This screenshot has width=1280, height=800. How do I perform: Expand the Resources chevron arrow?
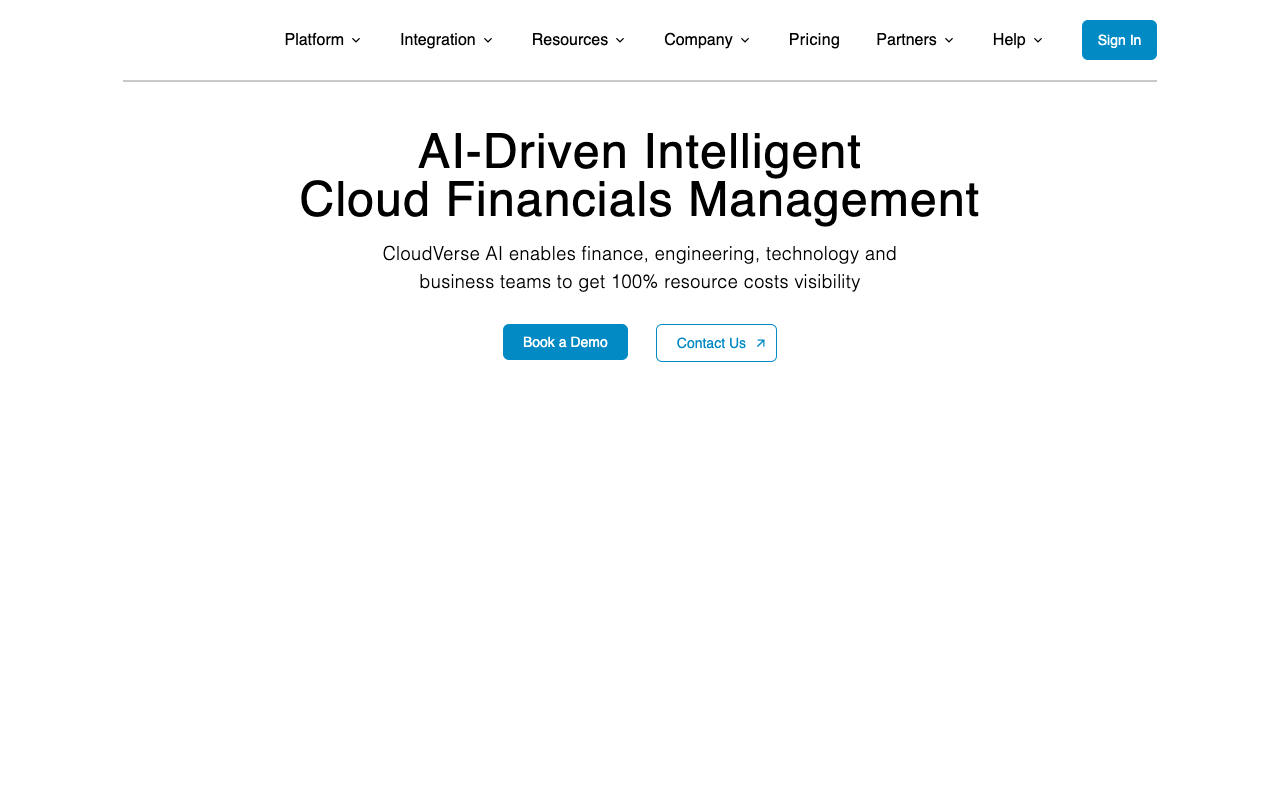[620, 40]
